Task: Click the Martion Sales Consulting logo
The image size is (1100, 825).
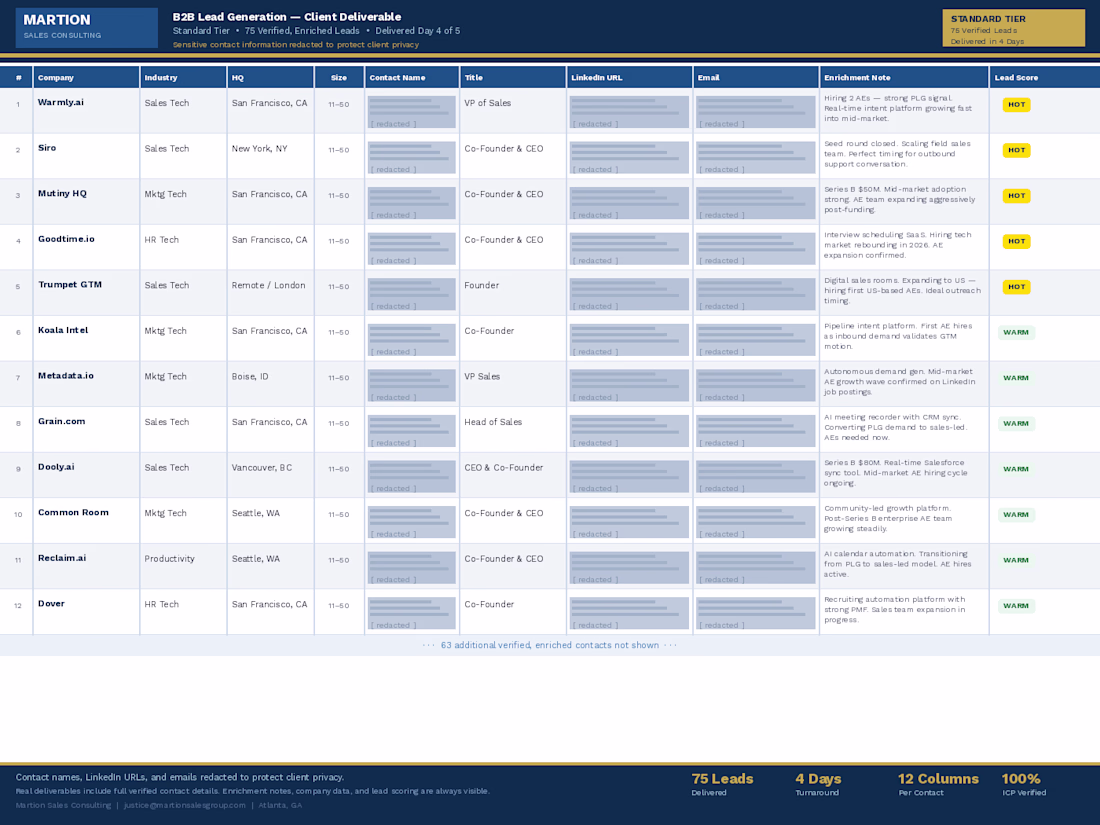Action: 87,27
